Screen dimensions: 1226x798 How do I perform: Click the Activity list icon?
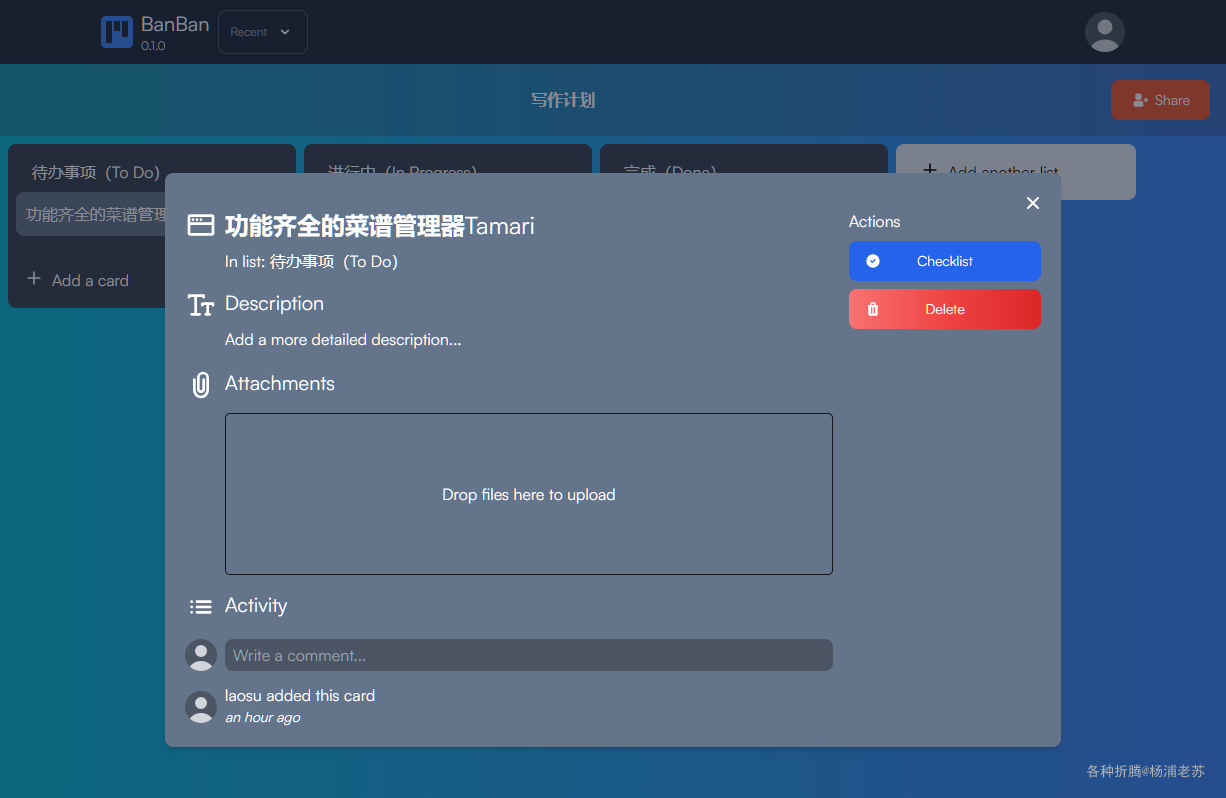click(x=201, y=607)
